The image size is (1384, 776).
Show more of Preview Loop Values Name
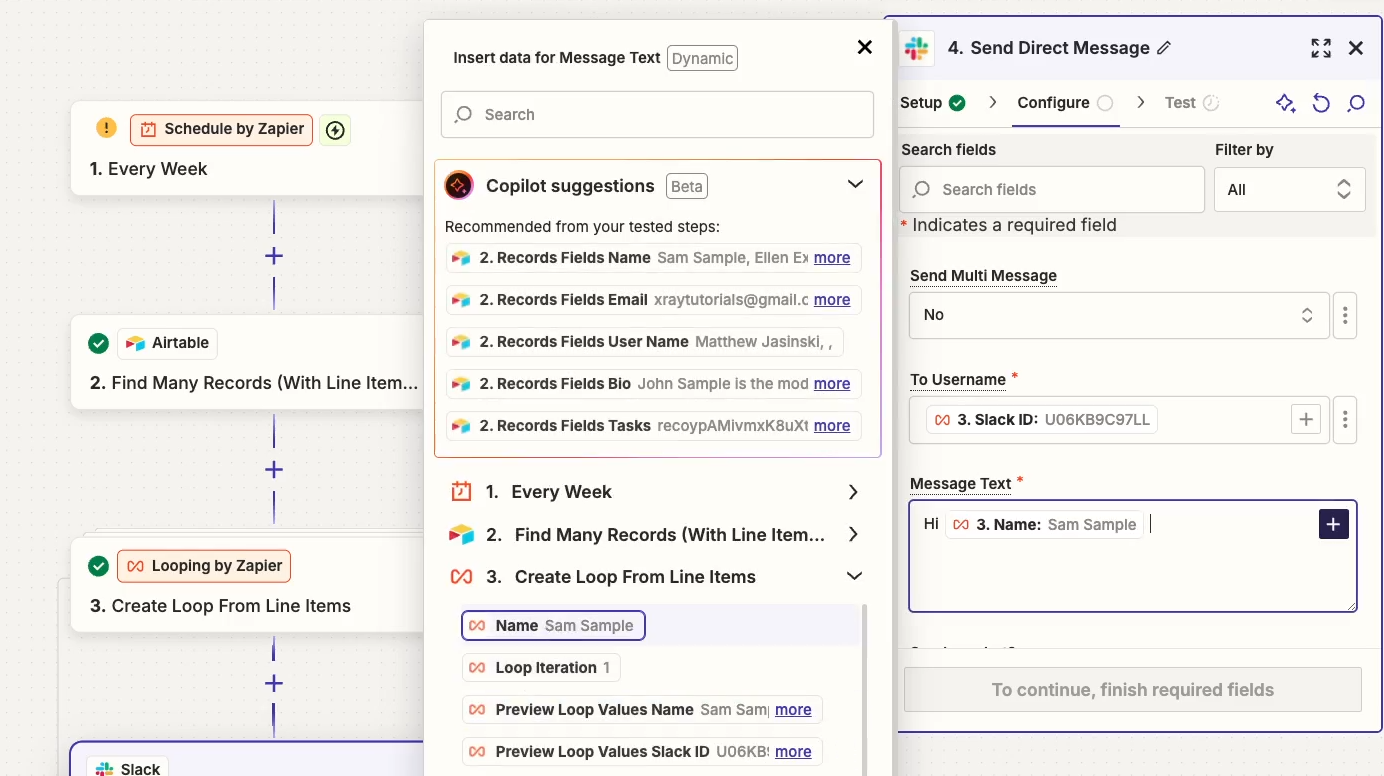(793, 710)
